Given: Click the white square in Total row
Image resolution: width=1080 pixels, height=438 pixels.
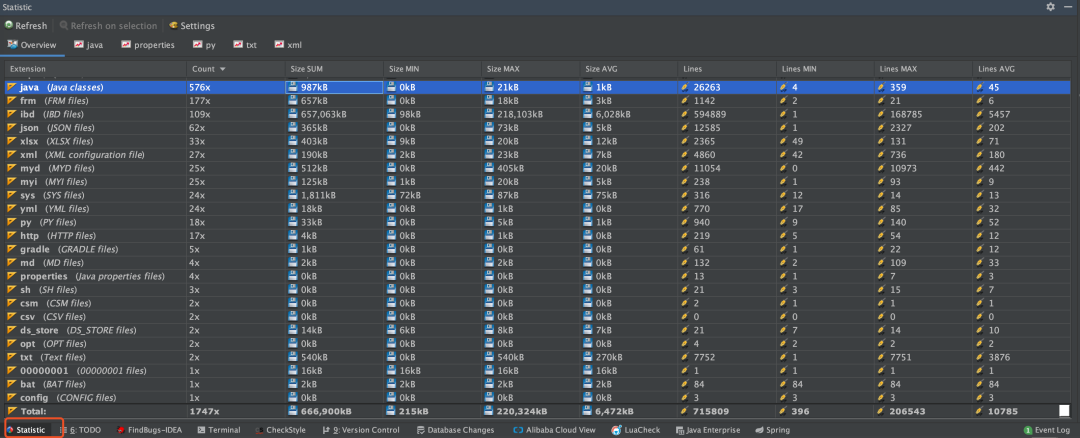Looking at the screenshot, I should [x=1064, y=410].
